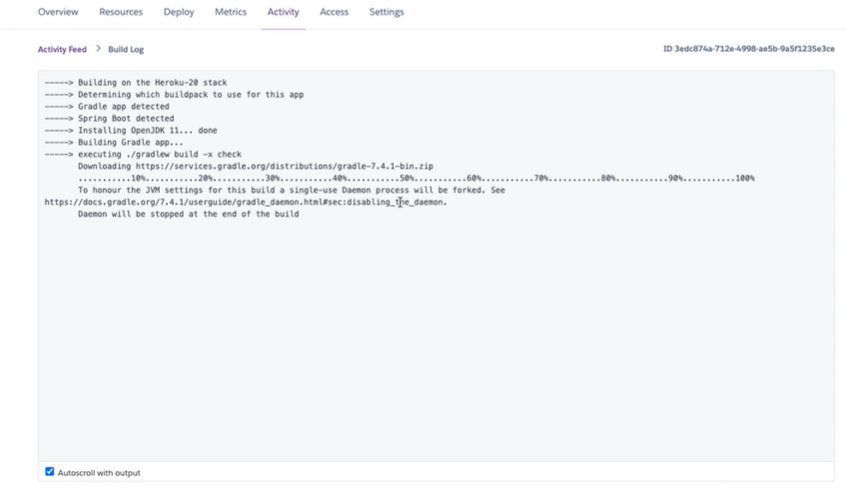The height and width of the screenshot is (485, 846).
Task: Go to the Deploy tab
Action: tap(179, 12)
